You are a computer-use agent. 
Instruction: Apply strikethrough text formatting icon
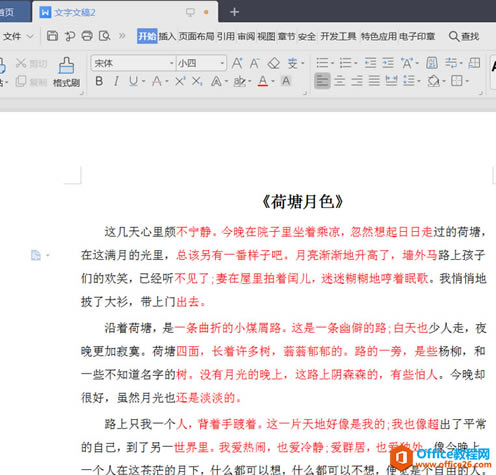[157, 81]
